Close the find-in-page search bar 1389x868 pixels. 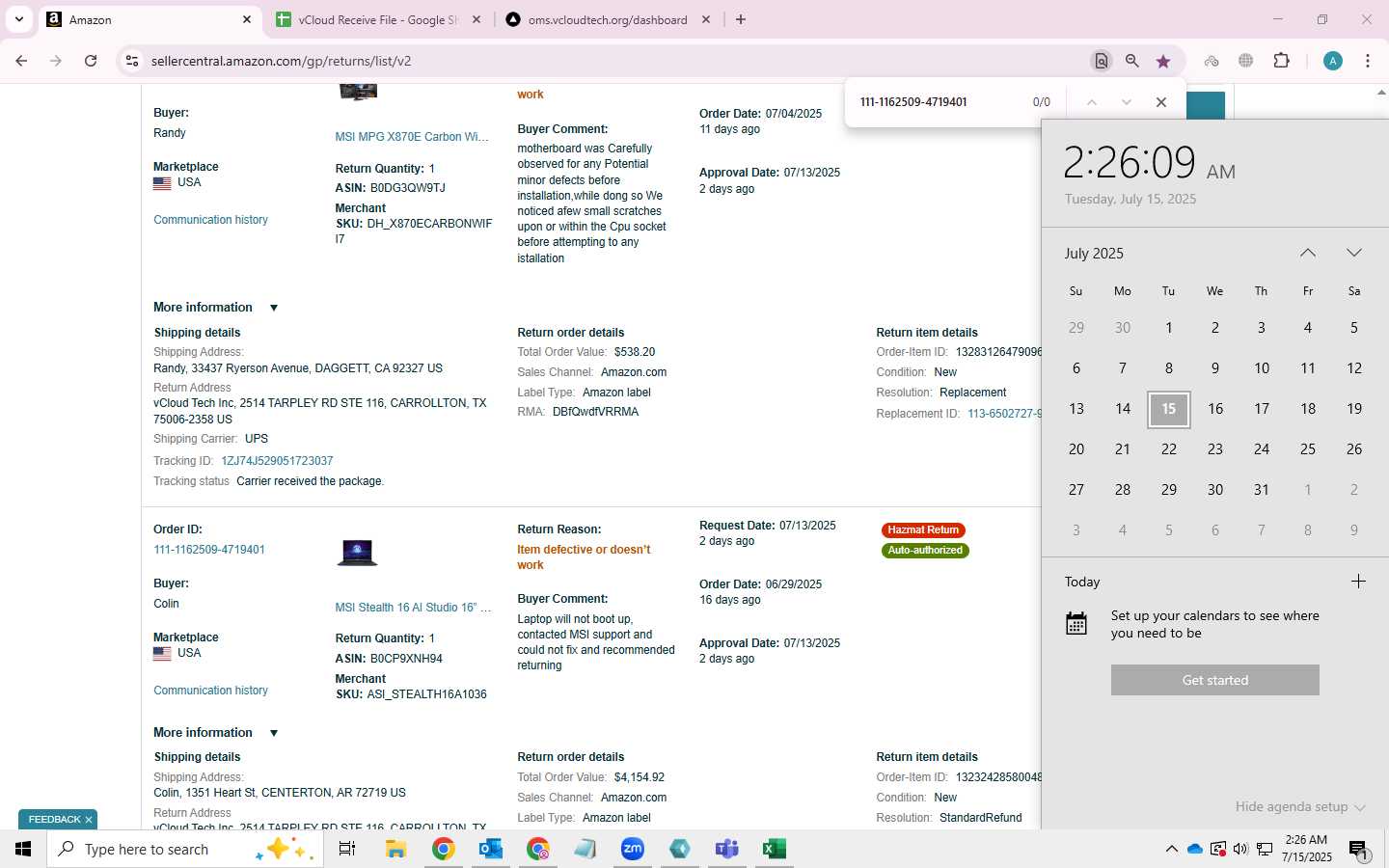tap(1161, 102)
